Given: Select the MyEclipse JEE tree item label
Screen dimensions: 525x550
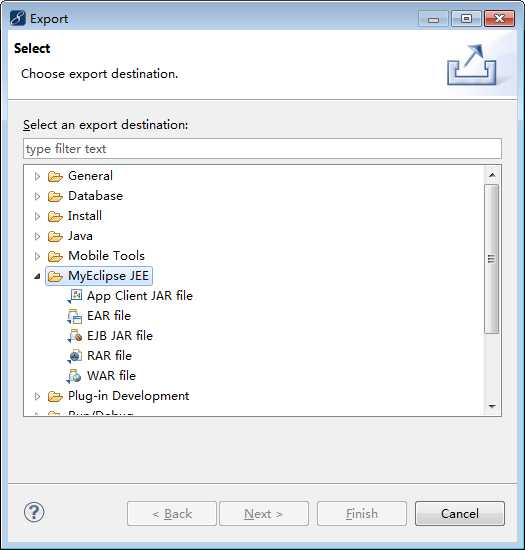Looking at the screenshot, I should point(108,276).
